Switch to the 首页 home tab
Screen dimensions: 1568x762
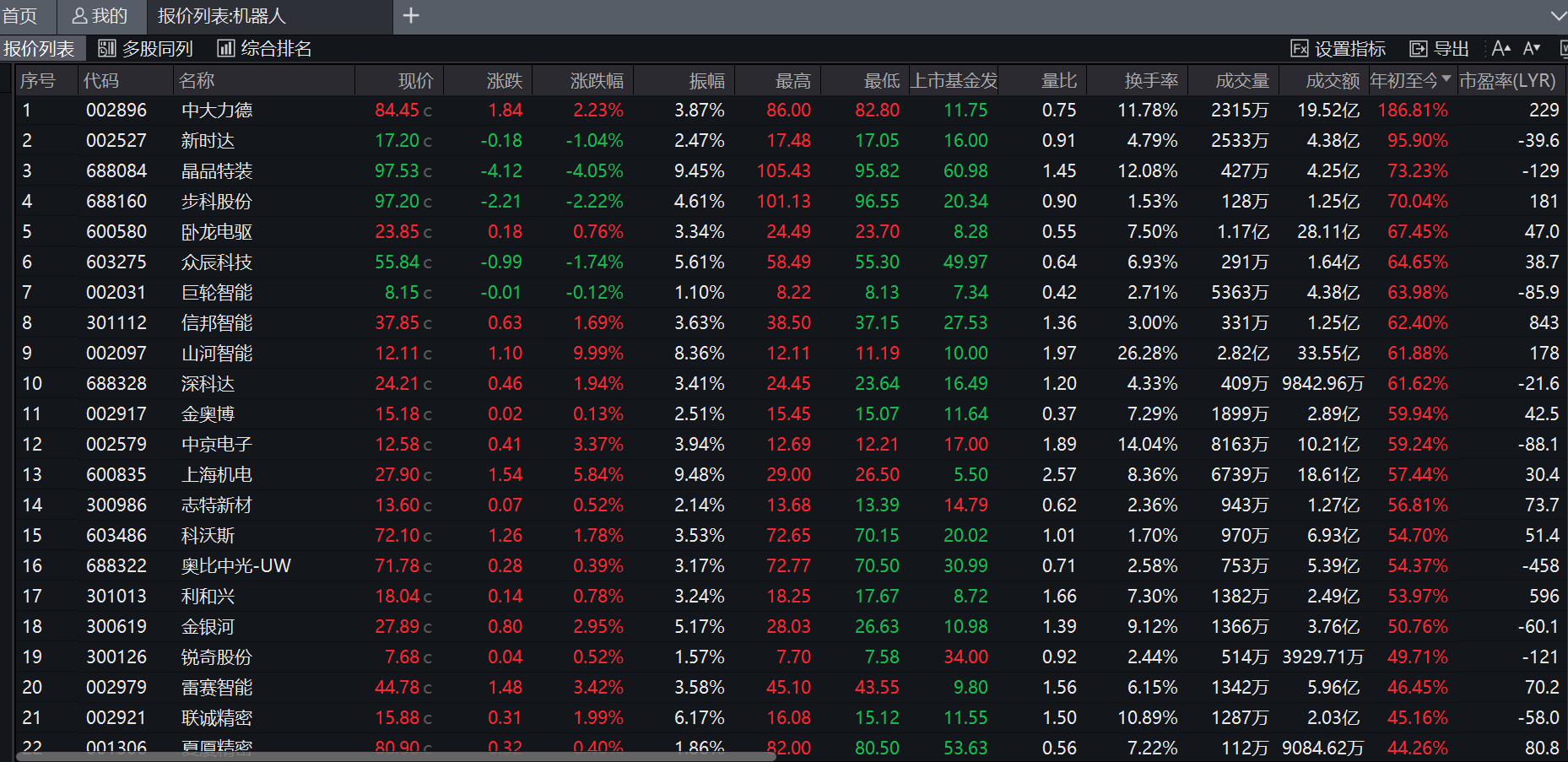pyautogui.click(x=20, y=16)
